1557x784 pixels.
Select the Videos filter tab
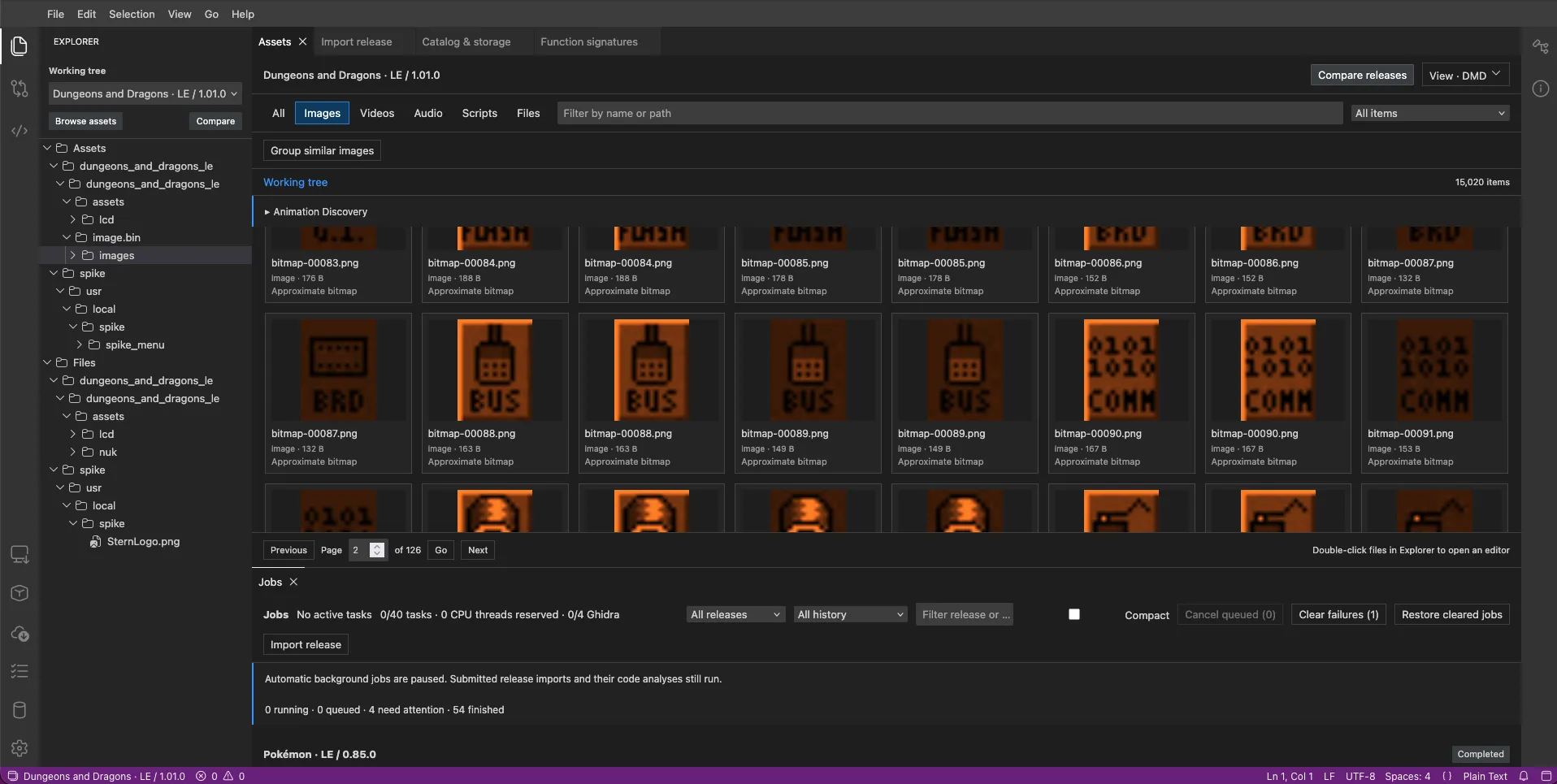(x=377, y=113)
